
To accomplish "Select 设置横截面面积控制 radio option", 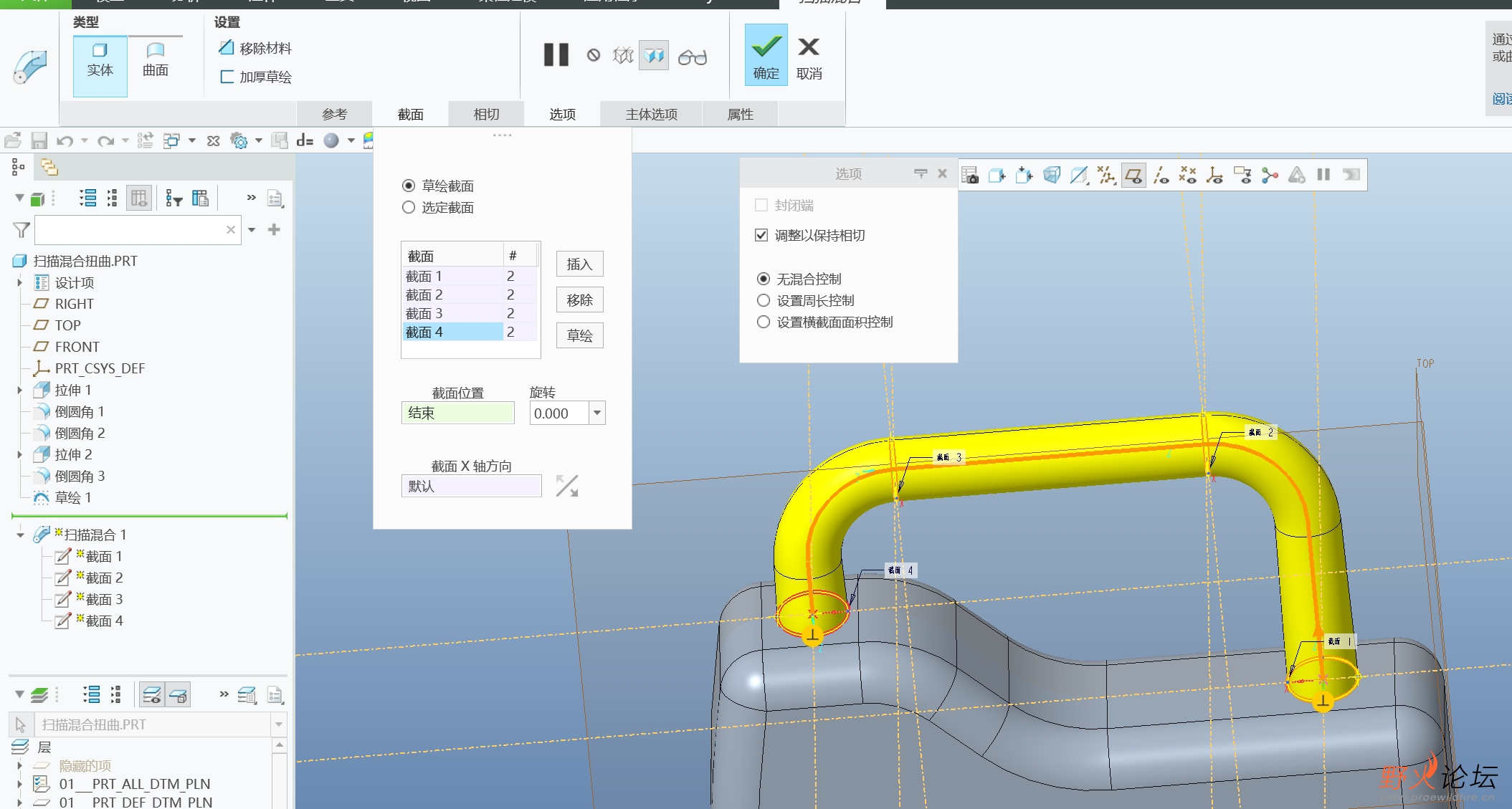I will (764, 322).
